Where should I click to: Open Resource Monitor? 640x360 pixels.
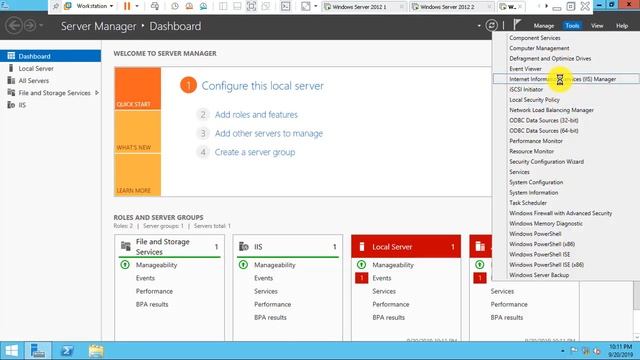pyautogui.click(x=531, y=151)
